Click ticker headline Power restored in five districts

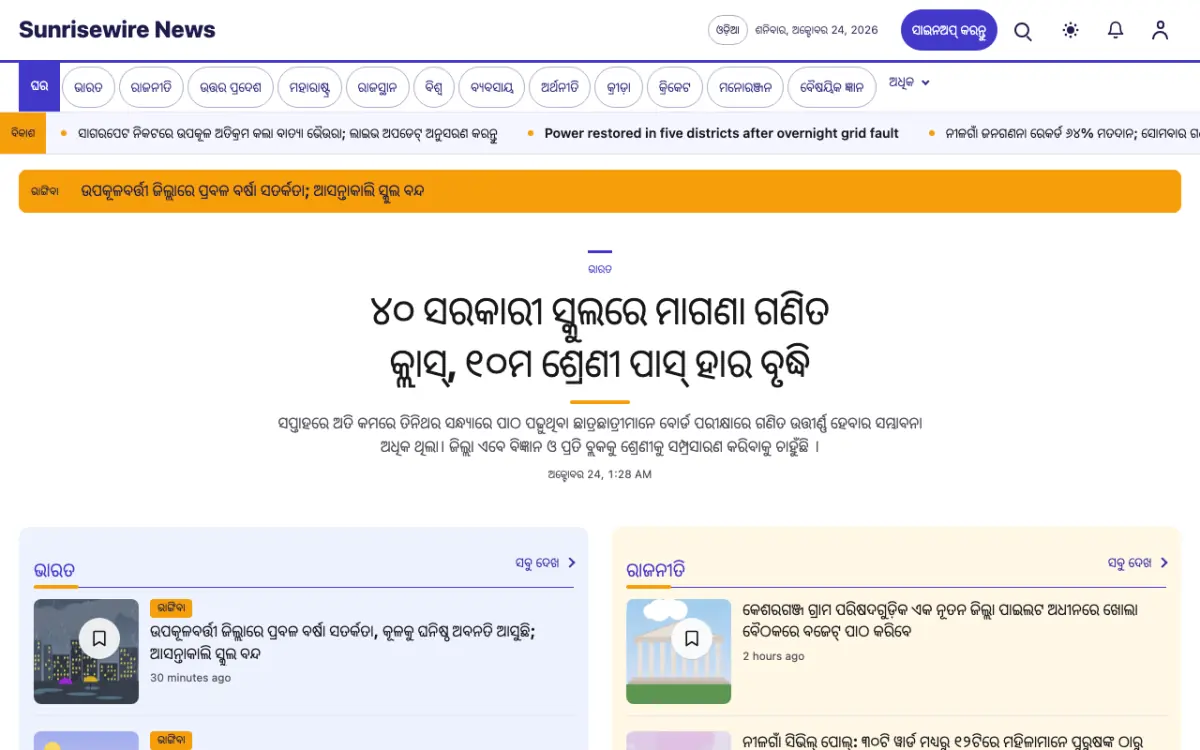[721, 133]
